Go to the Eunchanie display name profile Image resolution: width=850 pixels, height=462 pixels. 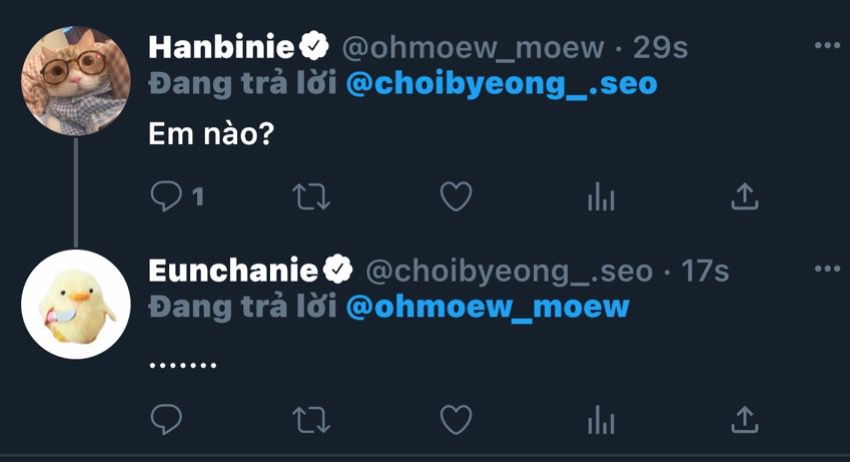click(x=233, y=270)
